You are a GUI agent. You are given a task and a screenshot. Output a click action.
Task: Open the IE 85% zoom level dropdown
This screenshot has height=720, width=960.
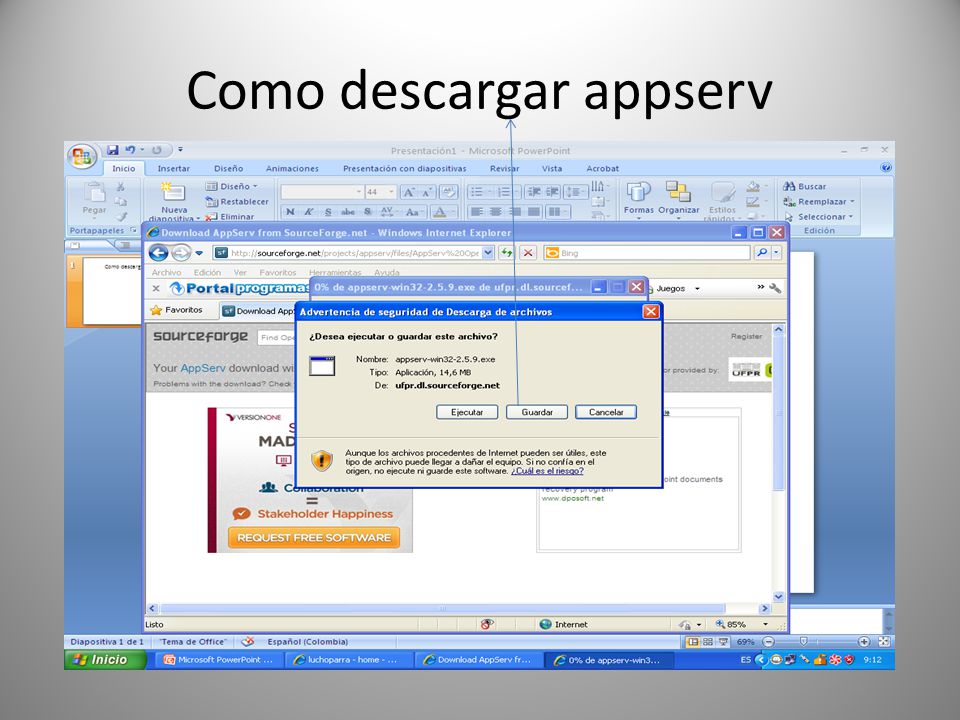click(765, 624)
